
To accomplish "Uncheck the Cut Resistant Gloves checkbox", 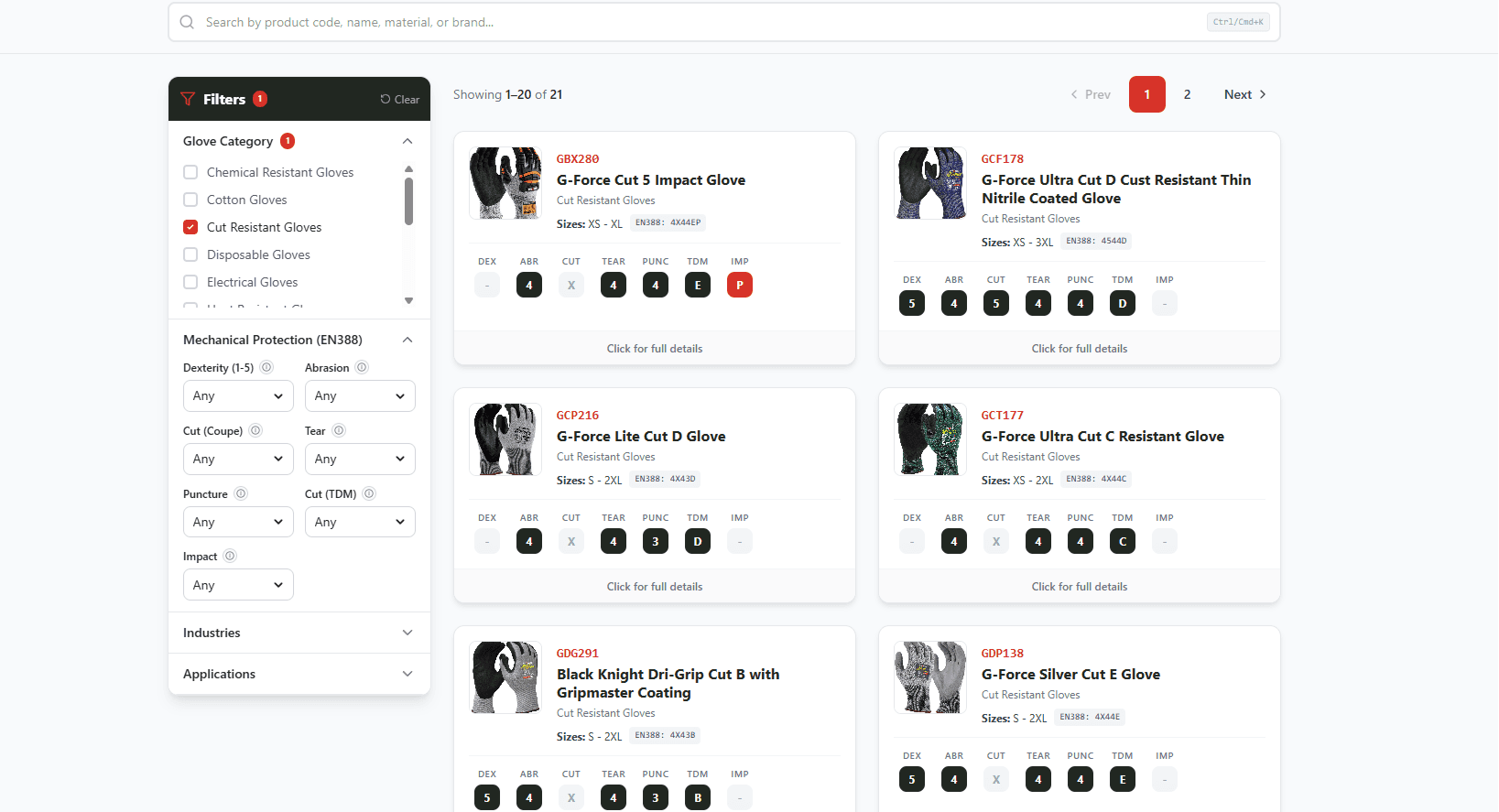I will tap(190, 227).
